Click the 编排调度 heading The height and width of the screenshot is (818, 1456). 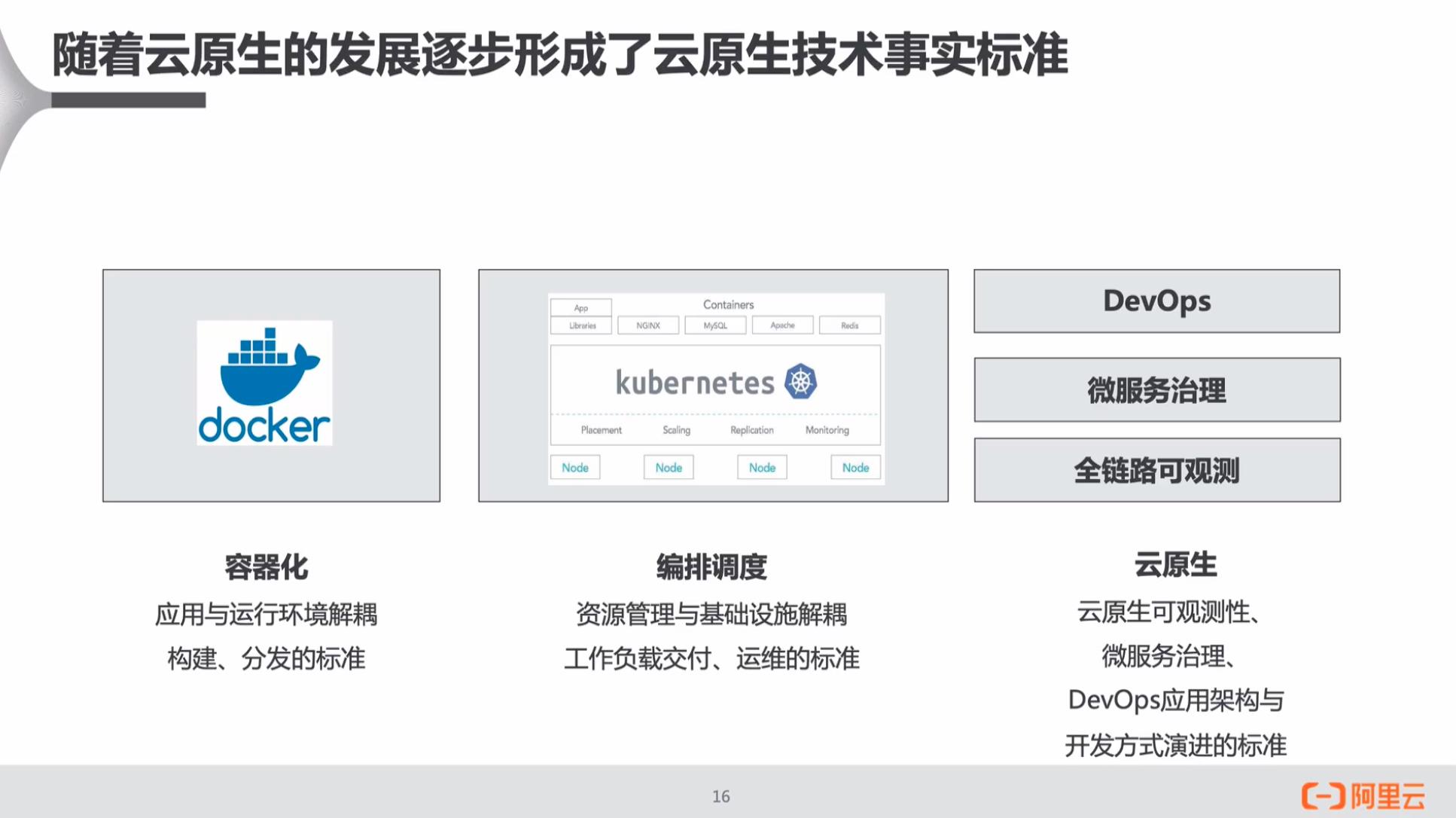711,567
